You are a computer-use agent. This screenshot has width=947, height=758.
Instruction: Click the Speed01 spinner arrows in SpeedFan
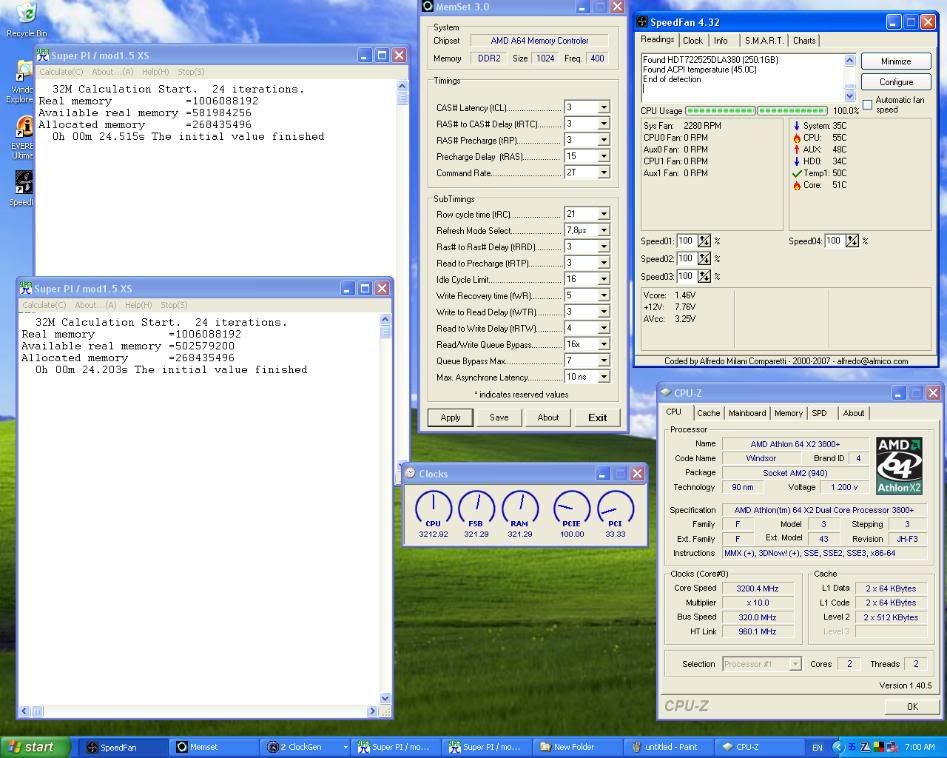click(x=704, y=241)
